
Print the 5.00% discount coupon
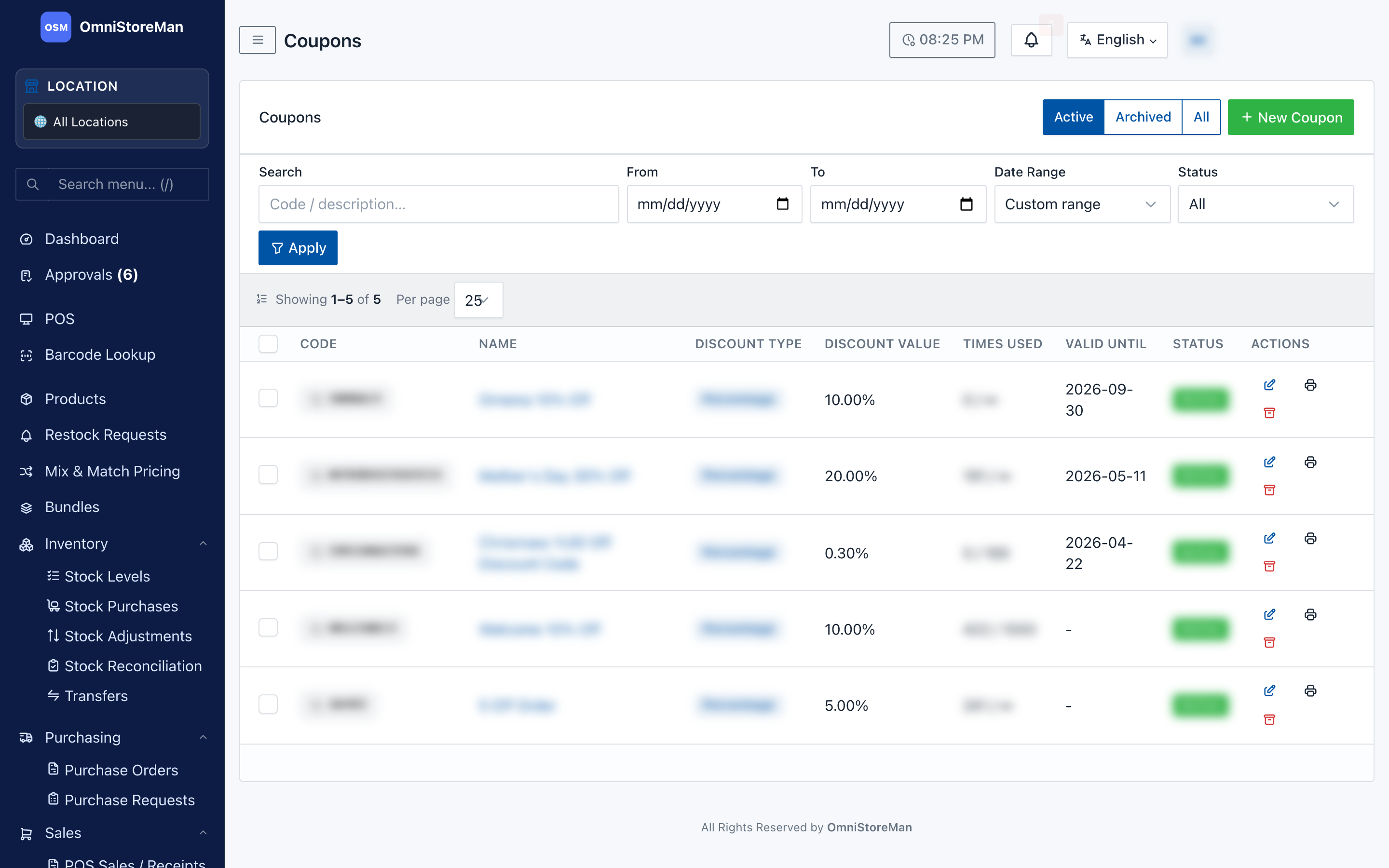pyautogui.click(x=1310, y=691)
